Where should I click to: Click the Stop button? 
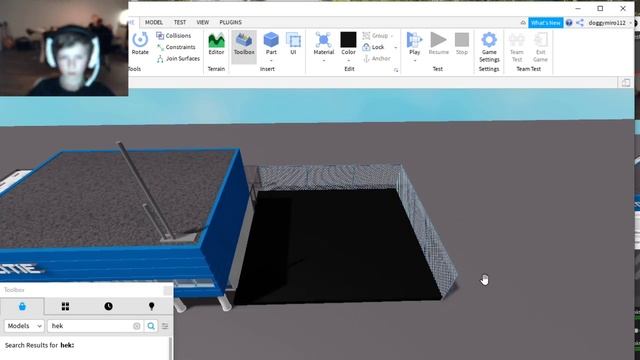pyautogui.click(x=462, y=44)
